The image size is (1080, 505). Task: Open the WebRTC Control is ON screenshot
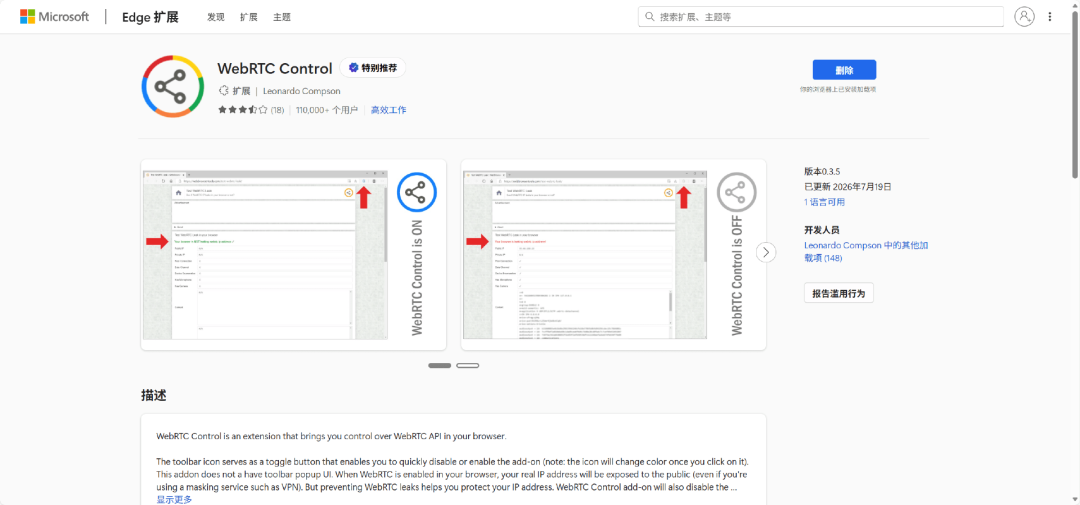293,255
